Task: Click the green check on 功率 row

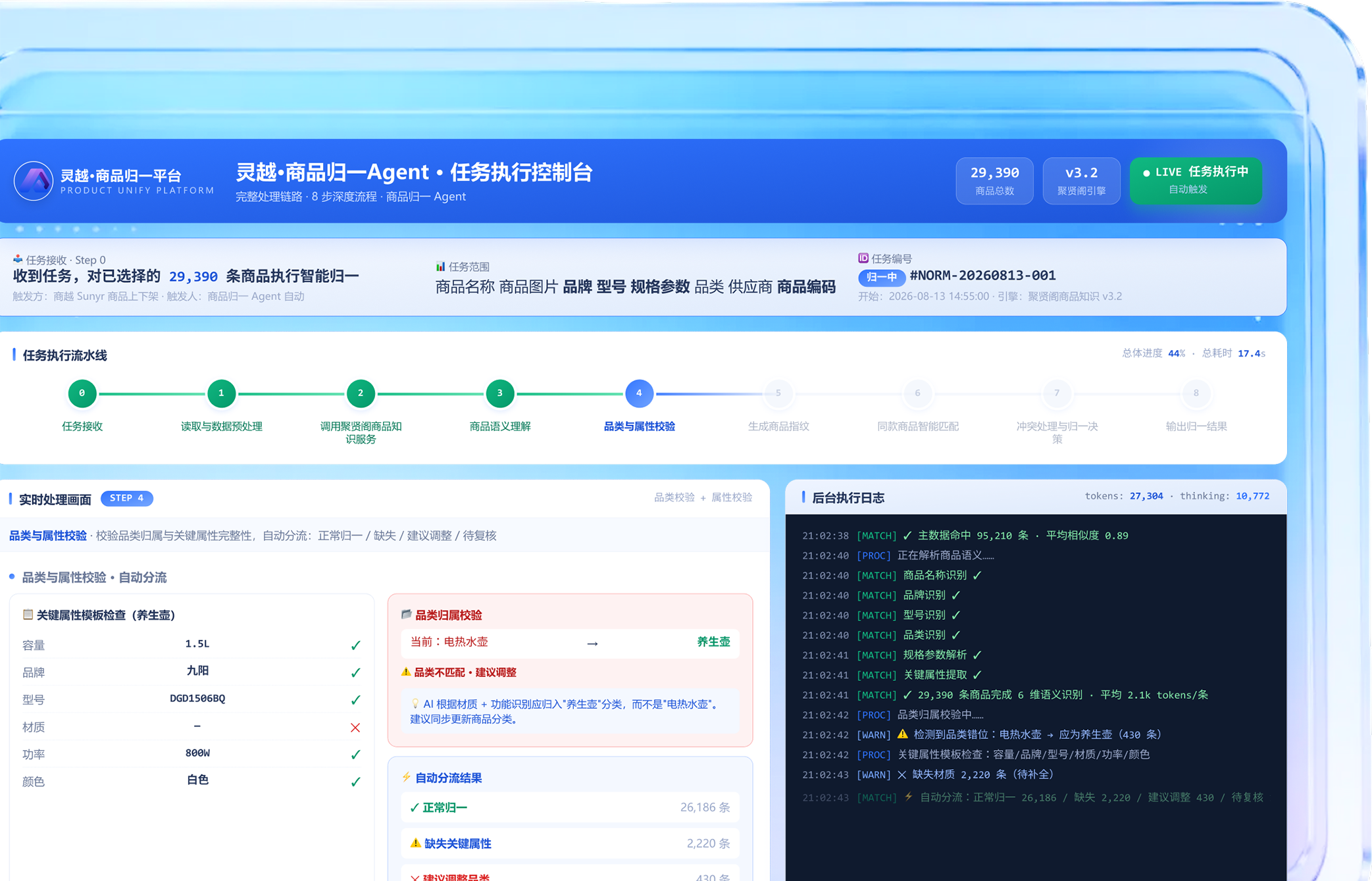Action: pos(355,755)
